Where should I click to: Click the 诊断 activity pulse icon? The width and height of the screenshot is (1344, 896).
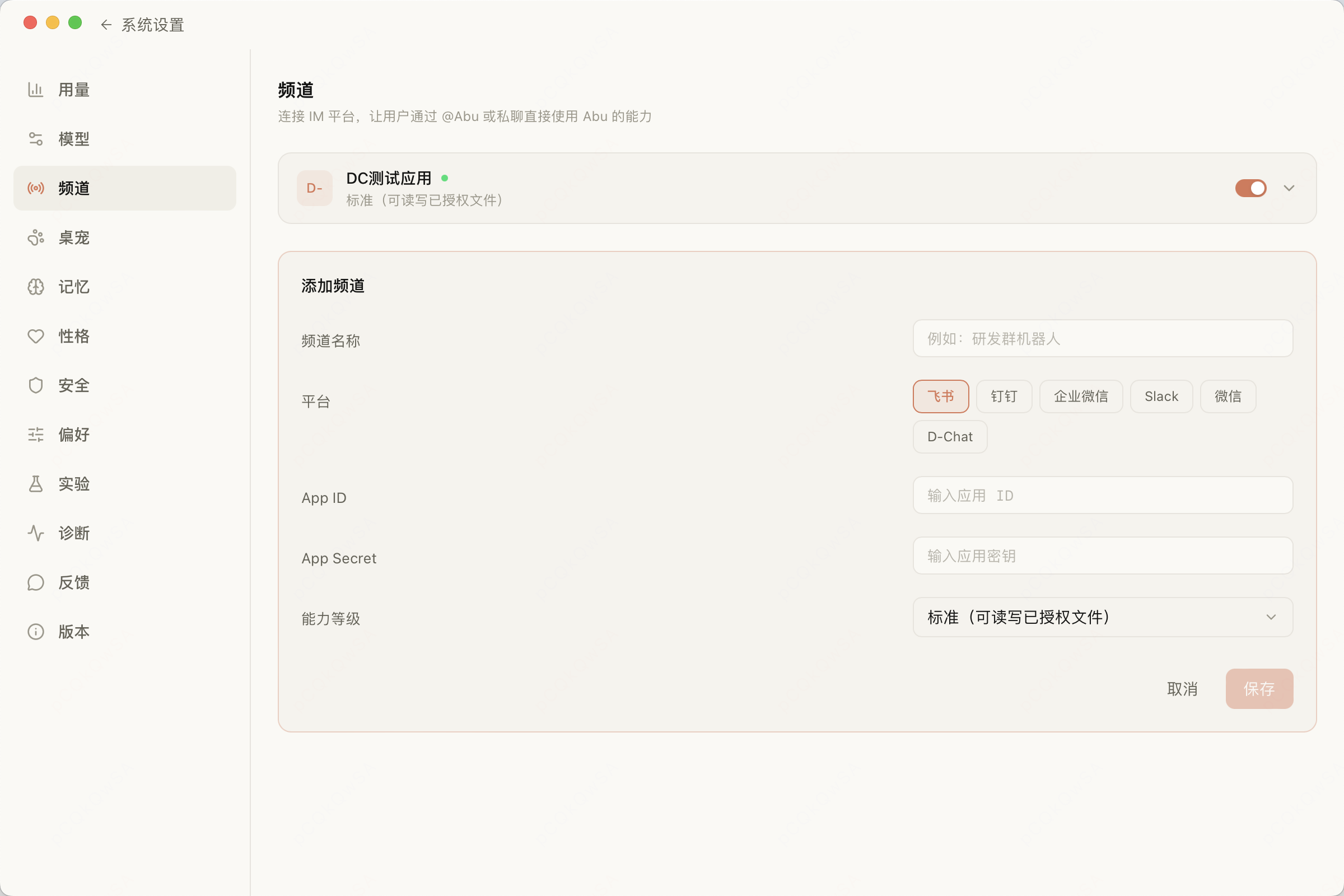tap(35, 533)
